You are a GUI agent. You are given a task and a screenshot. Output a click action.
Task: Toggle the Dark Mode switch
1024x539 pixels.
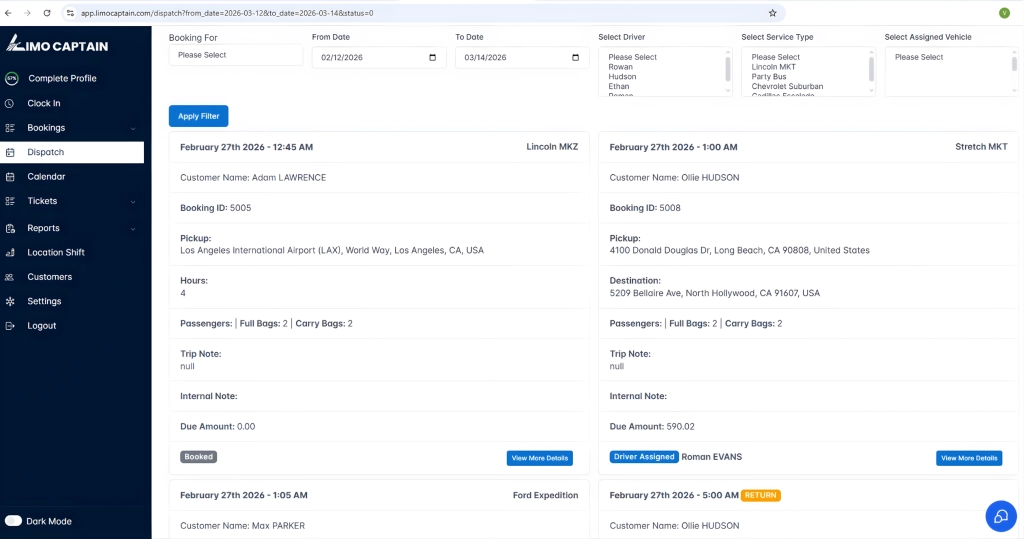(x=14, y=521)
